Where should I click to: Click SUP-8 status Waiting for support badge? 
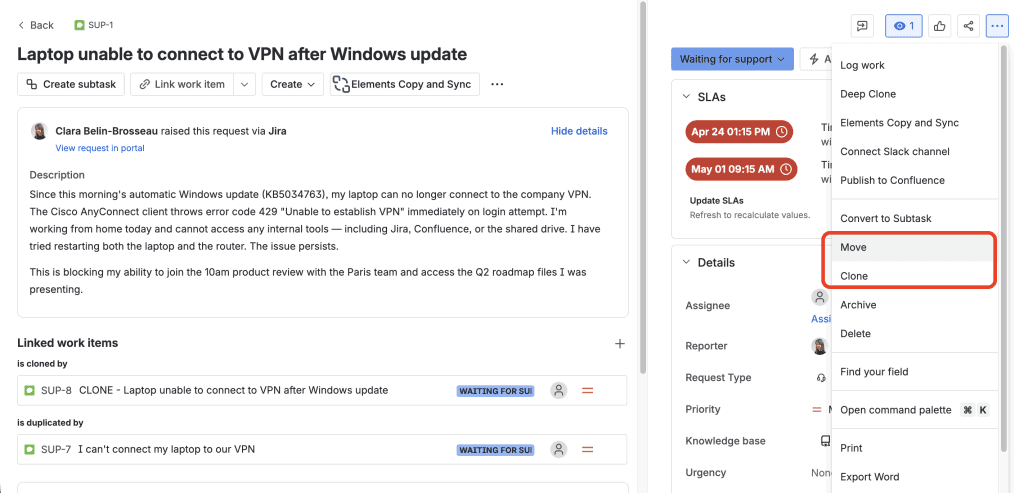click(x=495, y=391)
